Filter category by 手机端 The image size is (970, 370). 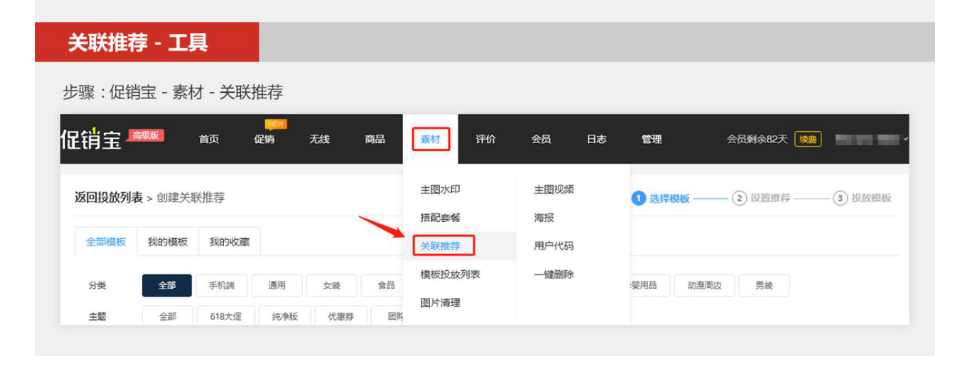222,286
